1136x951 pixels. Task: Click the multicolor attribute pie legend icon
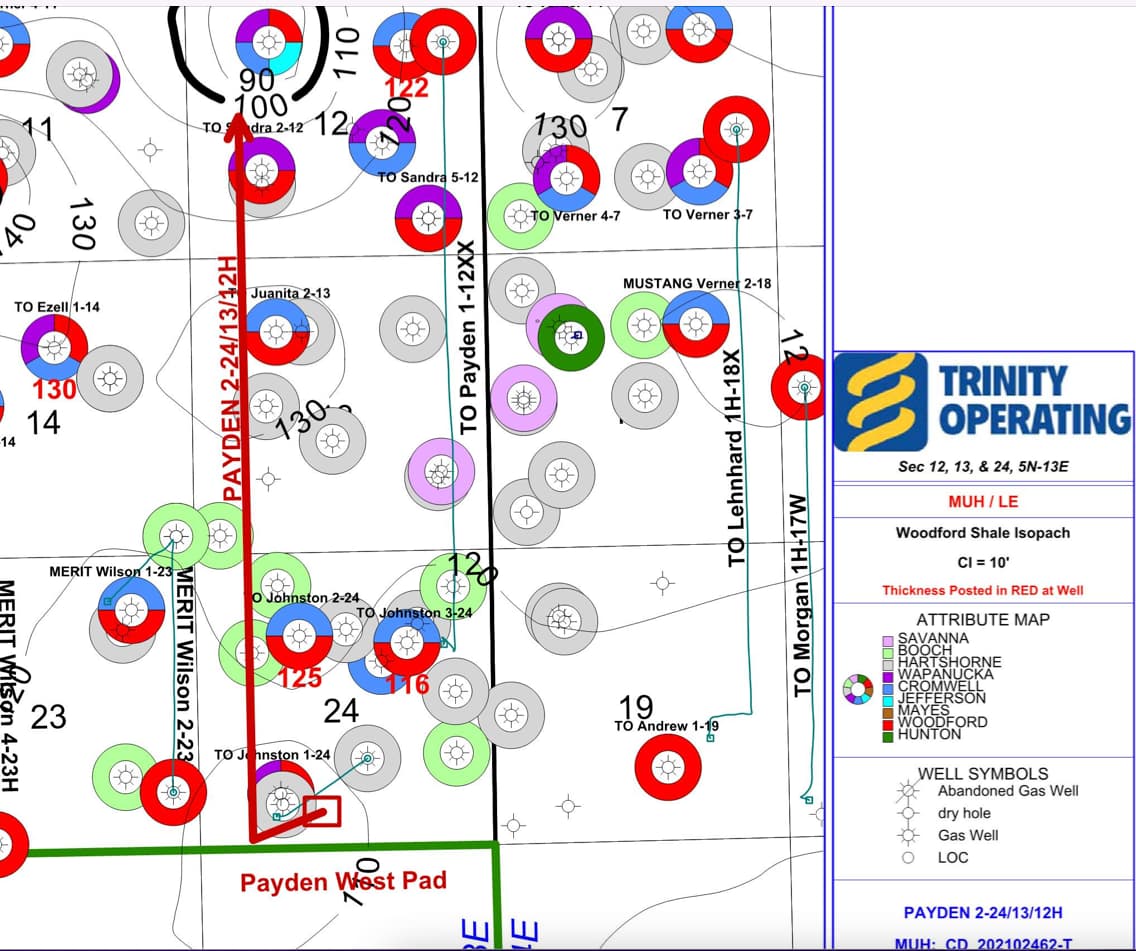click(858, 689)
